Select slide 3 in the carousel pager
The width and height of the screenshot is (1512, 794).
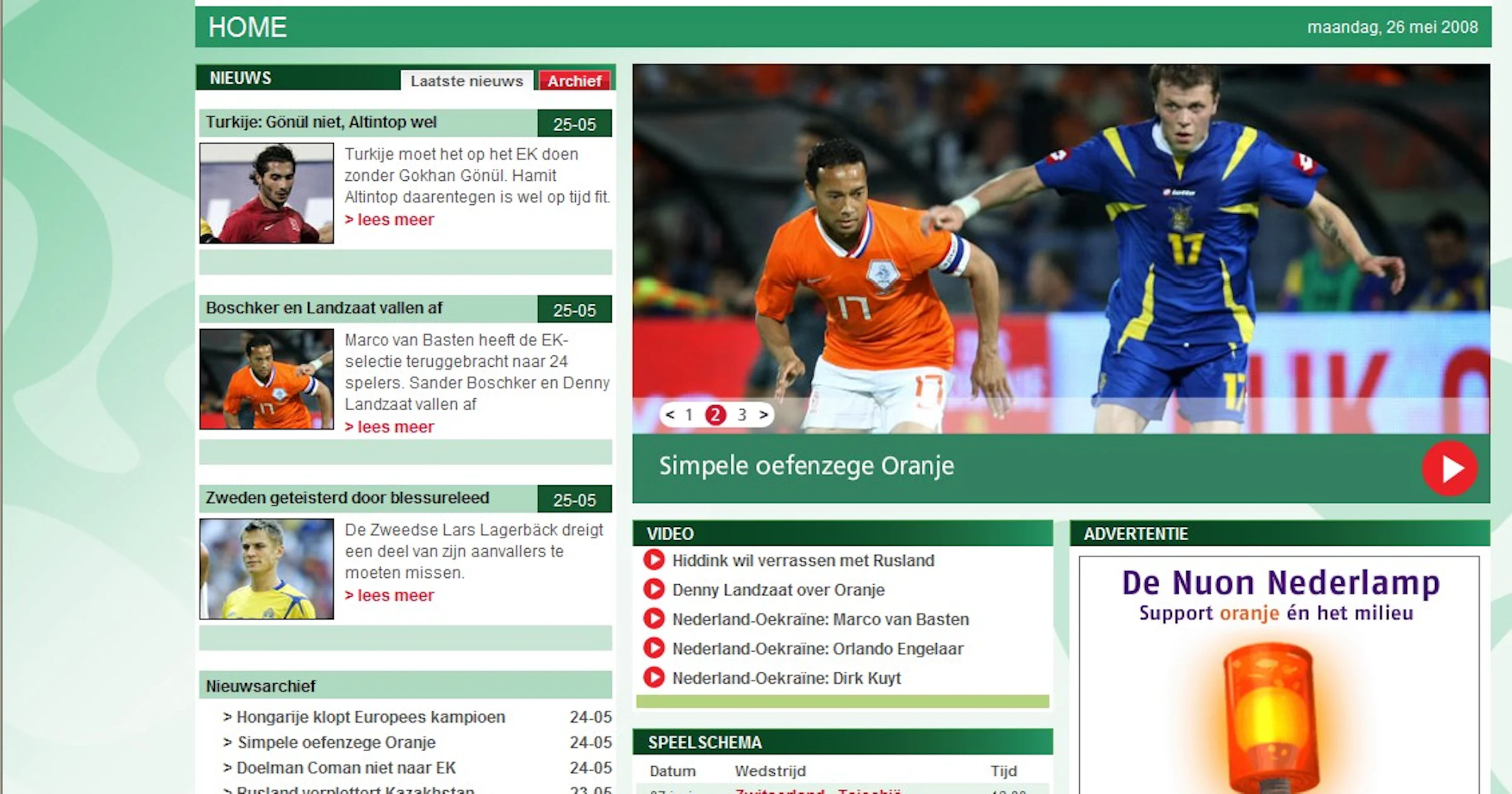(742, 415)
